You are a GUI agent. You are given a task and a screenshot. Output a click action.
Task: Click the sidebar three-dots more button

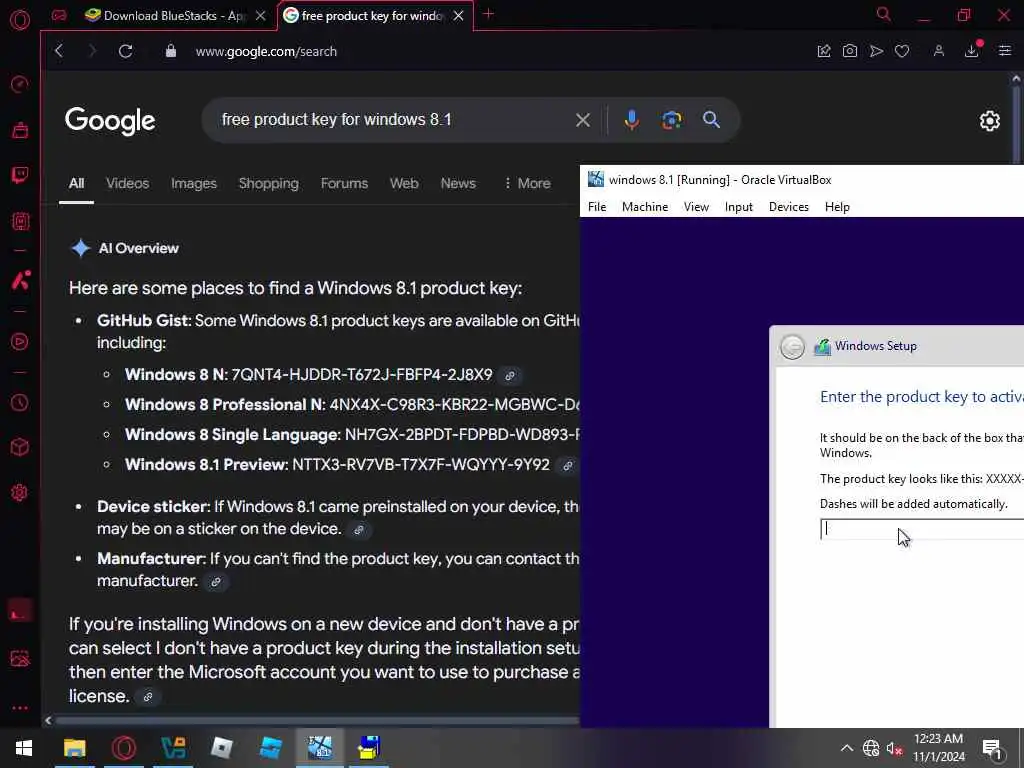tap(20, 707)
